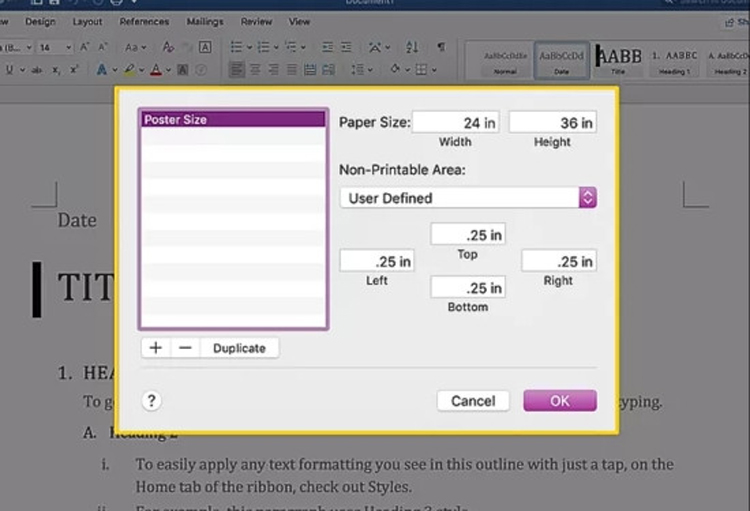
Task: Click Strikethrough icon in ribbon
Action: (x=36, y=70)
